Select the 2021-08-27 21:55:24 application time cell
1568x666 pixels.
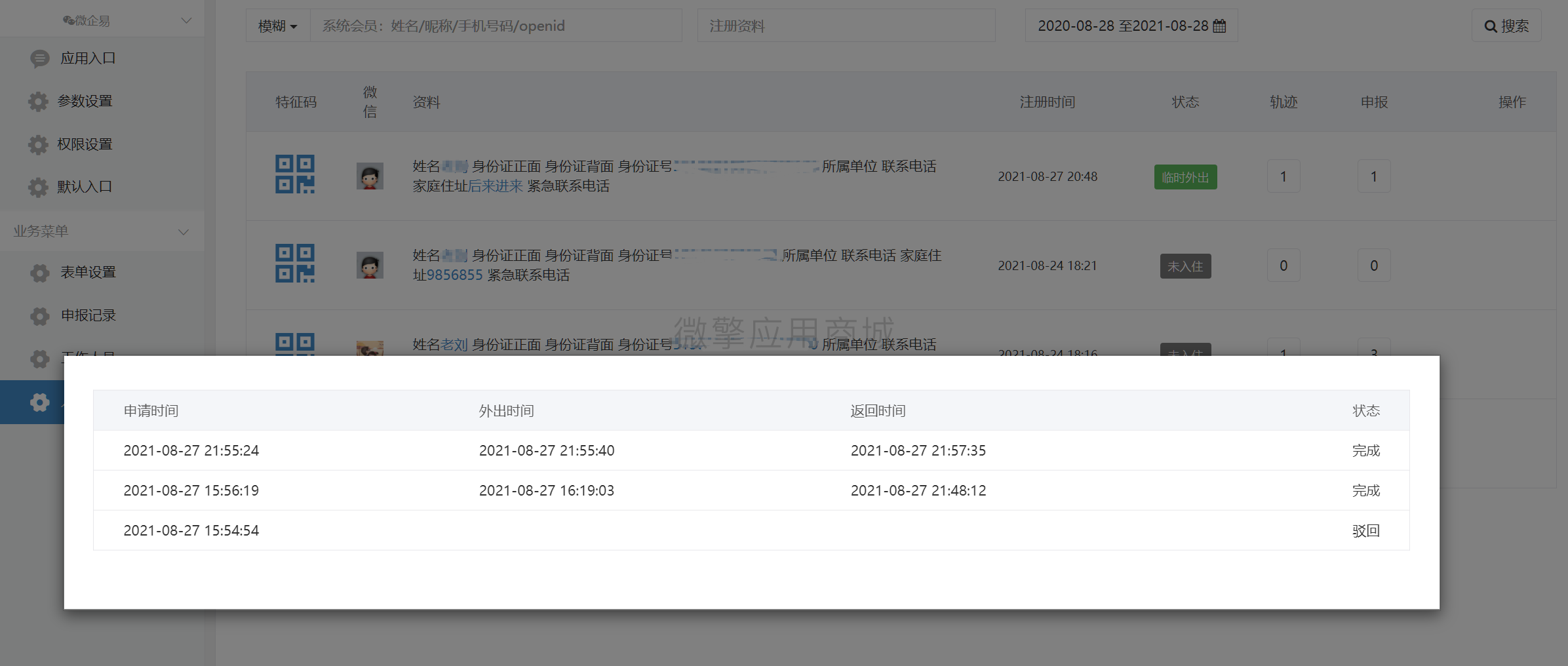pyautogui.click(x=191, y=451)
